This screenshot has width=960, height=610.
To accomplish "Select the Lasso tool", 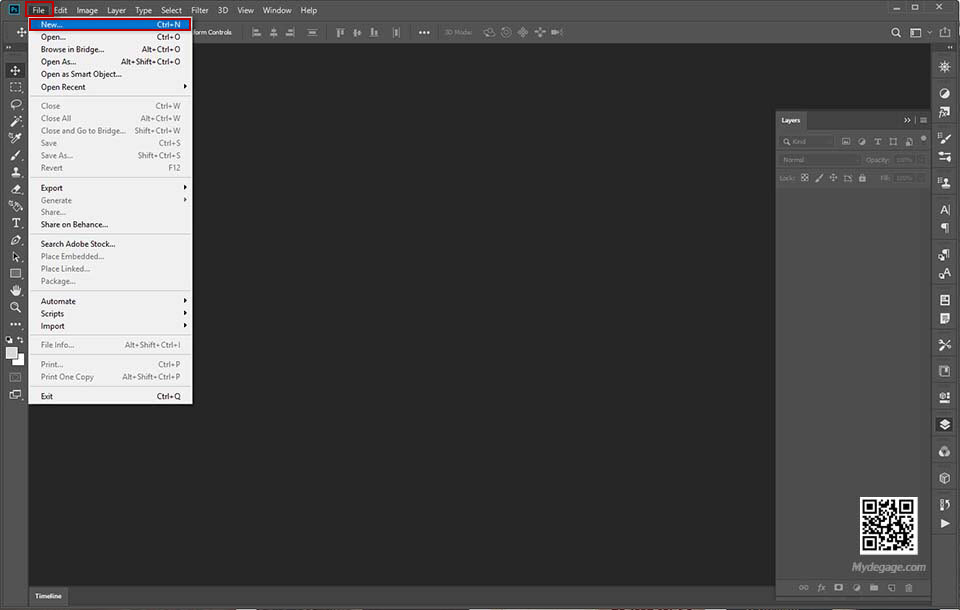I will [15, 105].
